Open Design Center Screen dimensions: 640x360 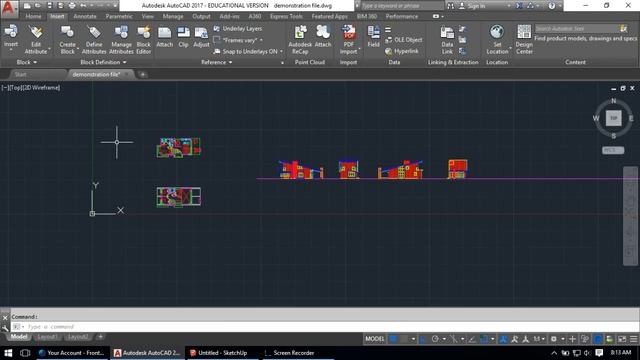524,40
